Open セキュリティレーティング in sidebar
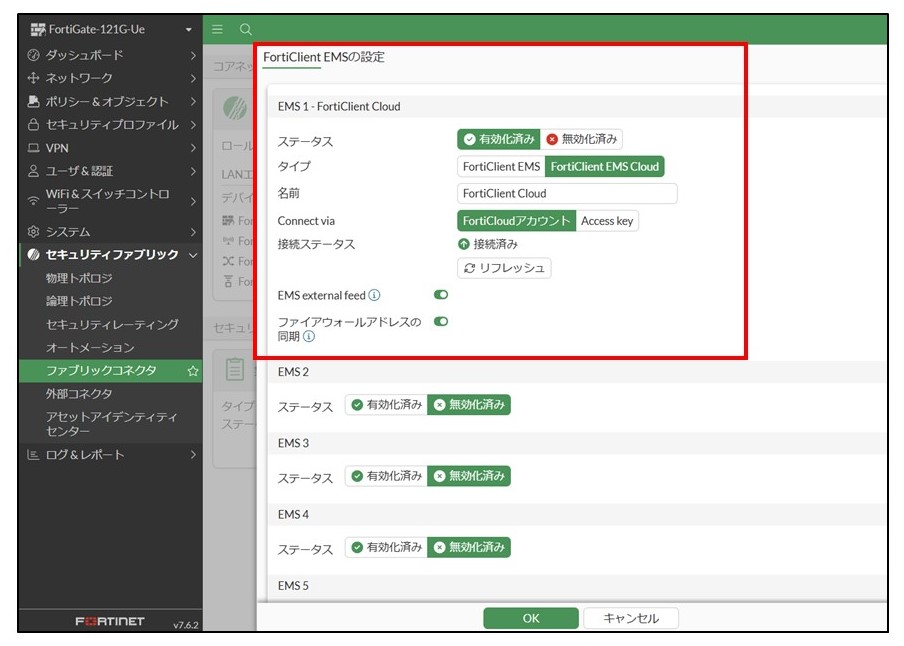Screen dimensions: 904x646 tap(111, 324)
